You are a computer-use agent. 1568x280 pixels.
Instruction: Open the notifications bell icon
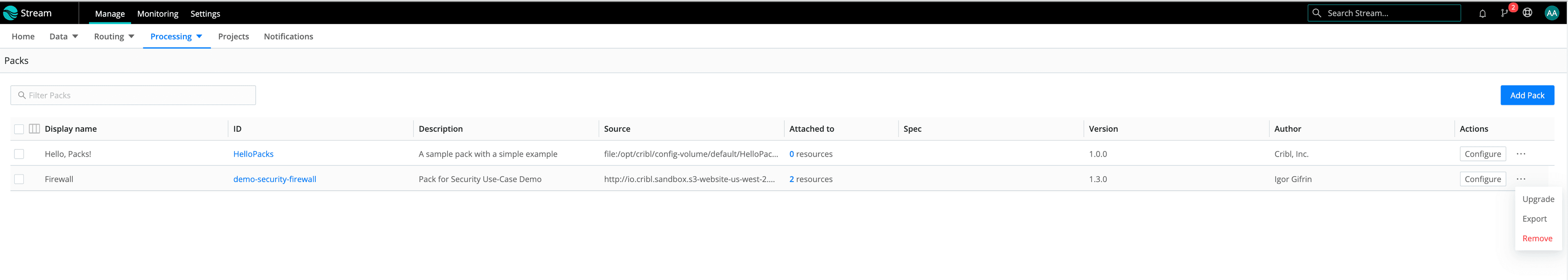click(1482, 13)
